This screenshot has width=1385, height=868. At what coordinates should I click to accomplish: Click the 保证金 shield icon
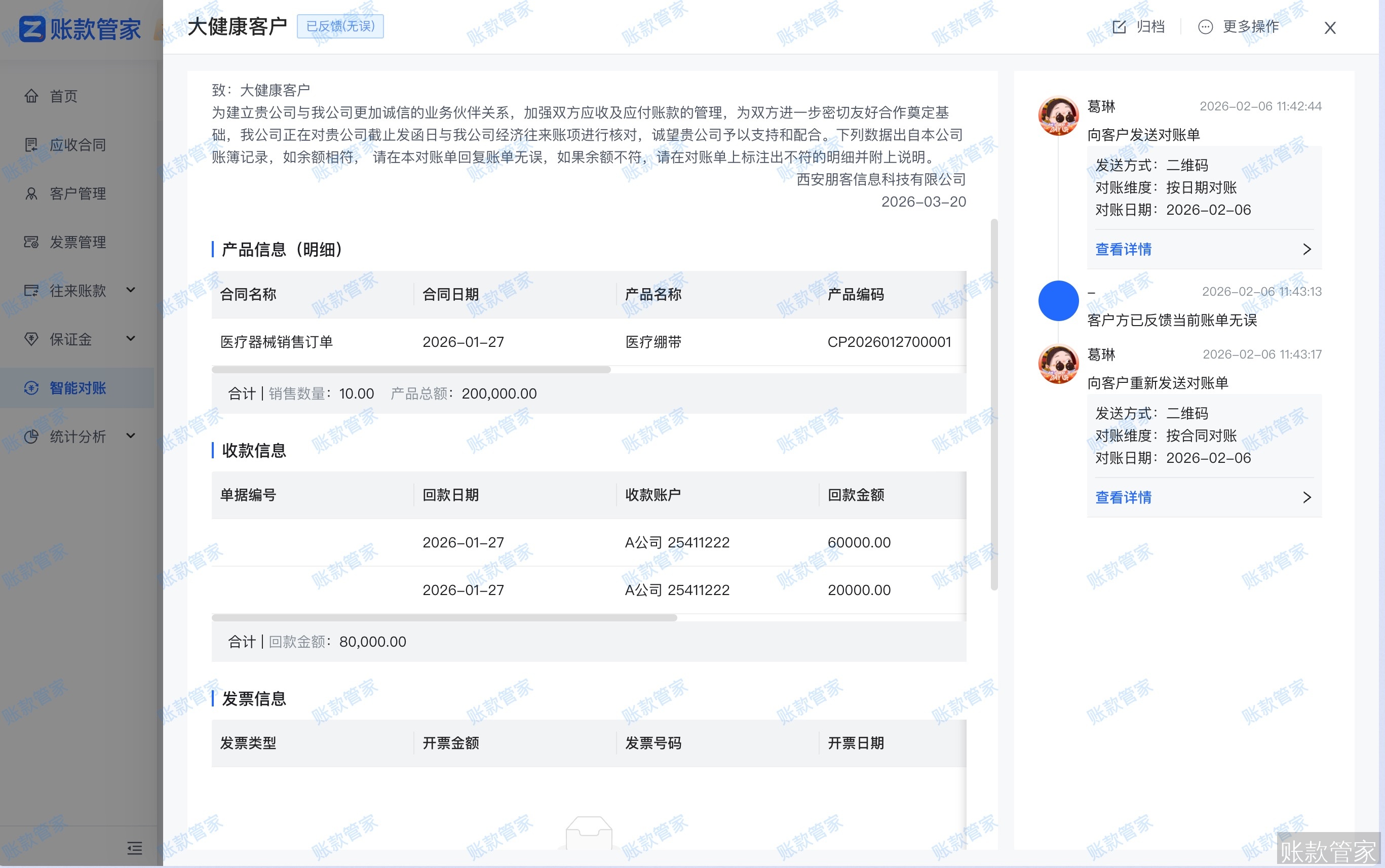click(x=31, y=339)
